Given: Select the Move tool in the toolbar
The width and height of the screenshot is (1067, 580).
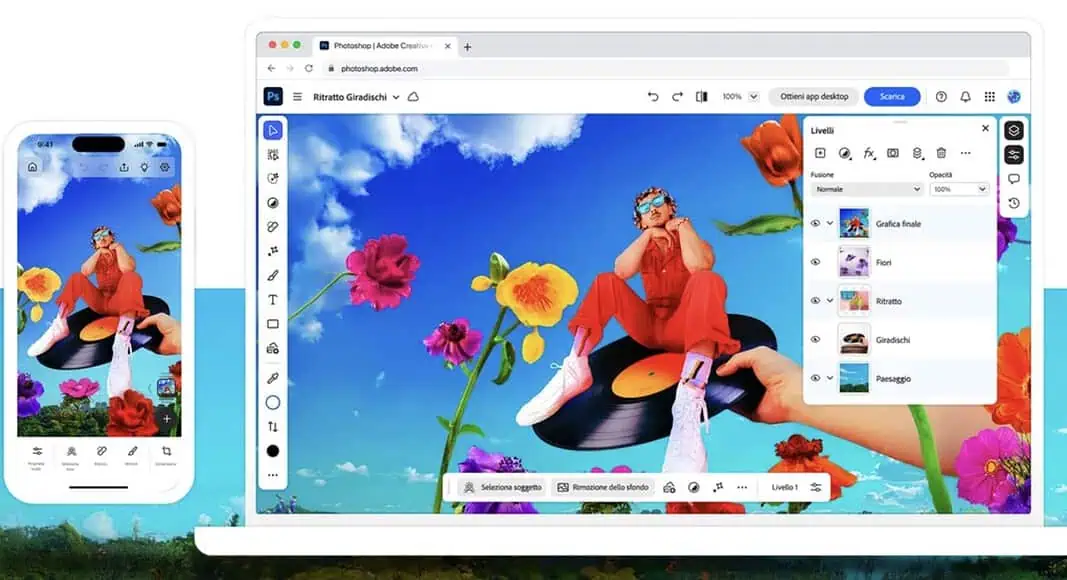Looking at the screenshot, I should pos(272,130).
